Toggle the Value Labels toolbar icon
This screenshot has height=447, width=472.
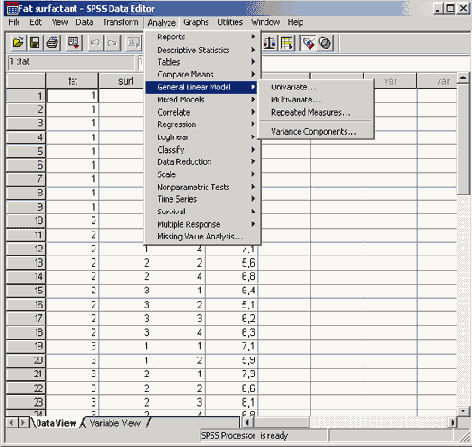pyautogui.click(x=308, y=43)
